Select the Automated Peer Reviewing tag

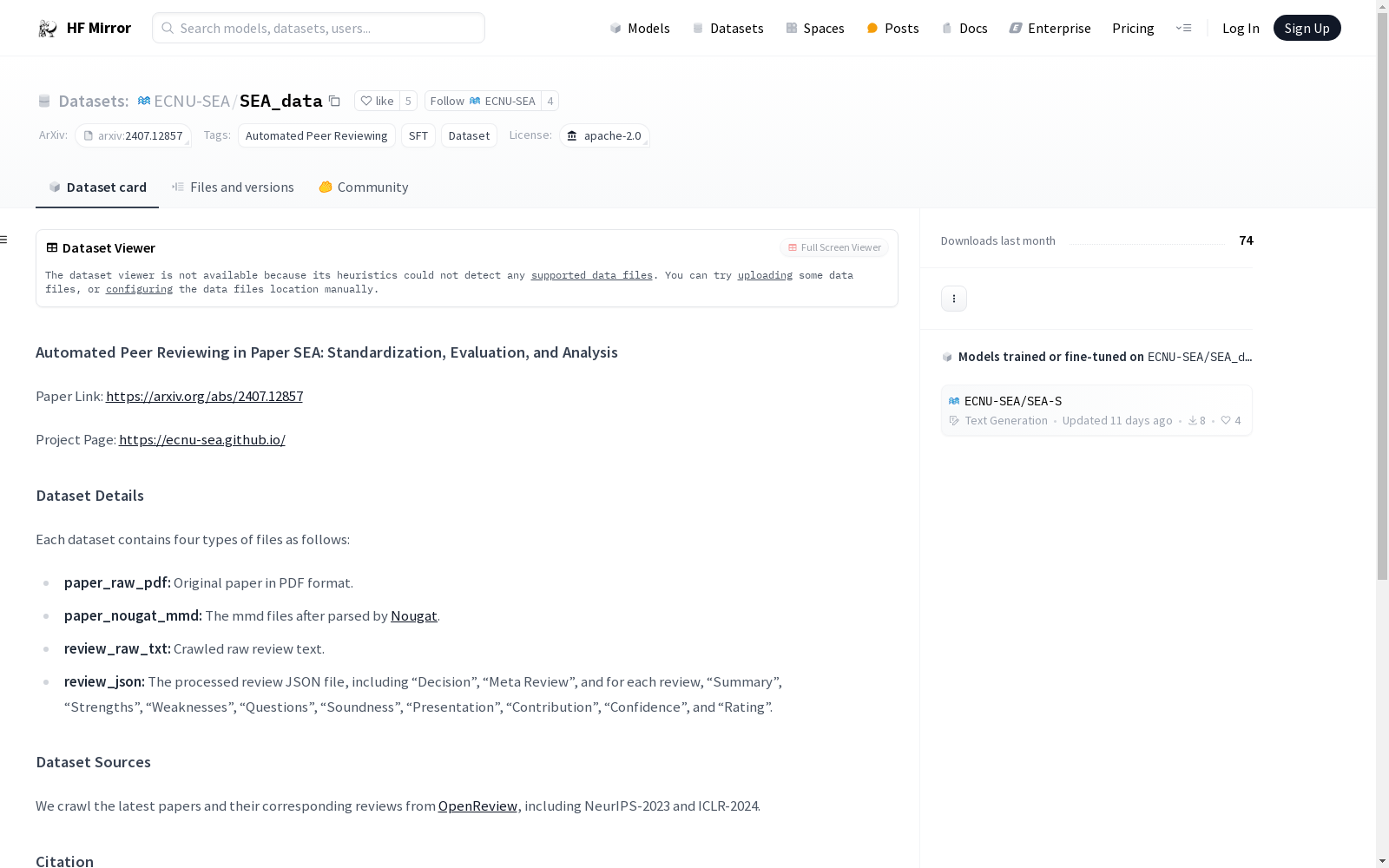pyautogui.click(x=317, y=135)
